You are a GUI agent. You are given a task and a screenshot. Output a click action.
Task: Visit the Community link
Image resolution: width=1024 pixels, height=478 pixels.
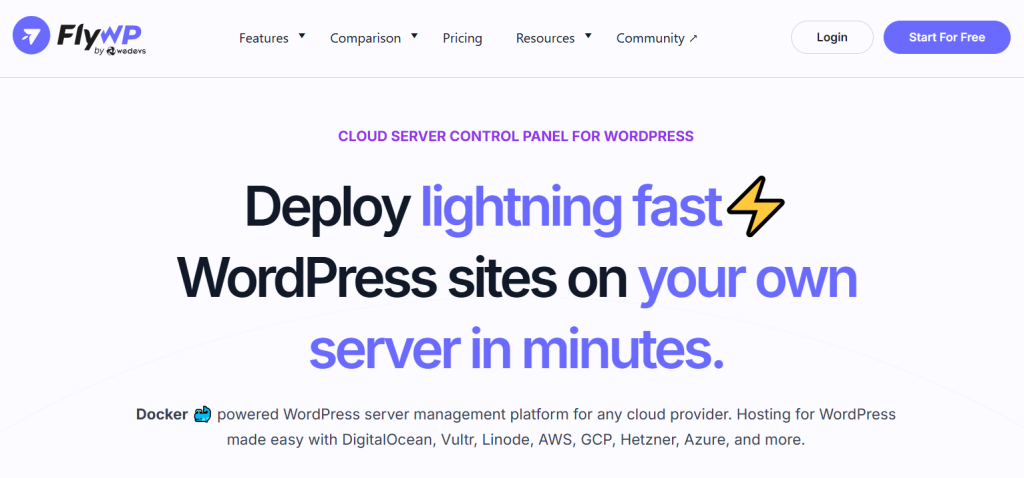coord(650,38)
